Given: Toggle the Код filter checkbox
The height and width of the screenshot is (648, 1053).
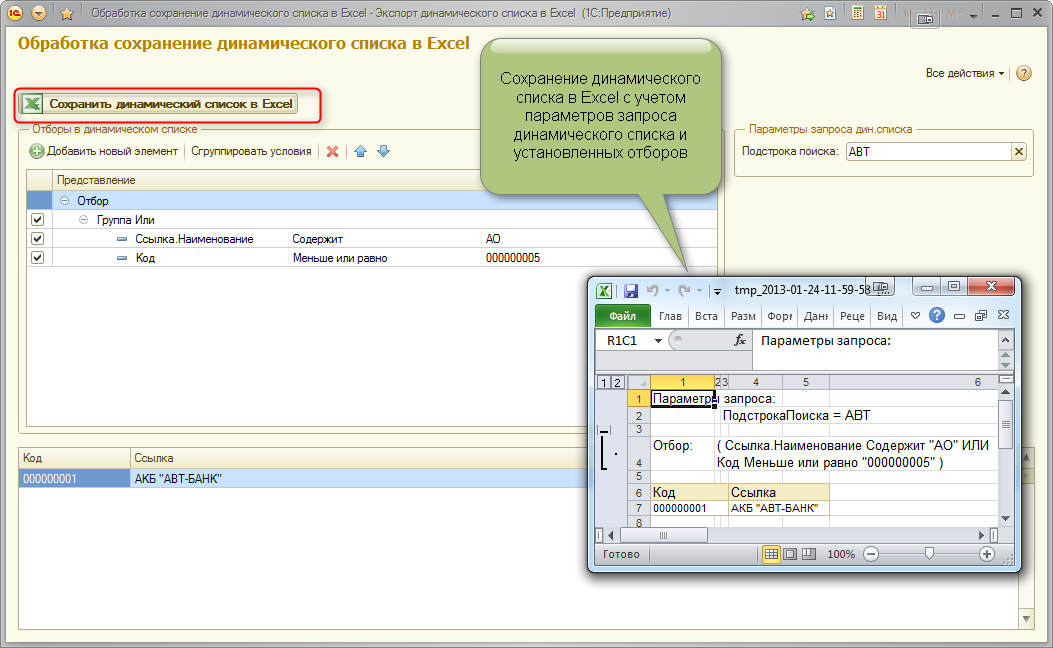Looking at the screenshot, I should point(38,258).
